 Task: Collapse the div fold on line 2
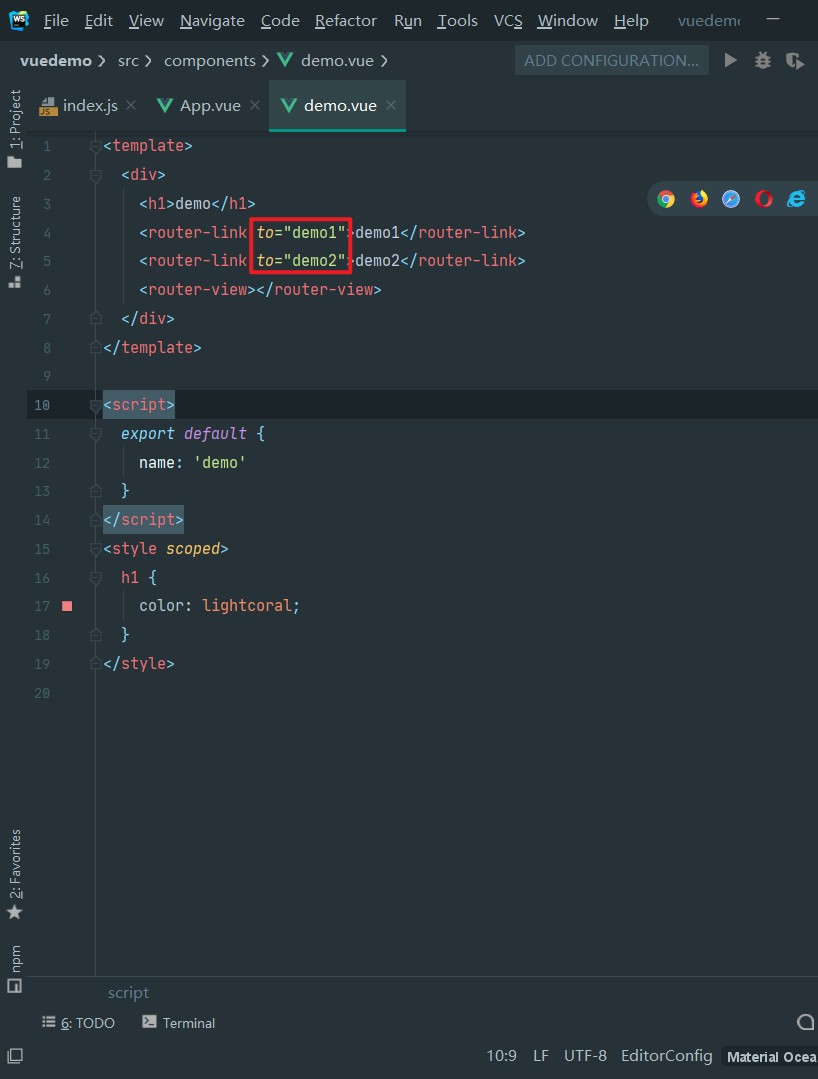(96, 175)
